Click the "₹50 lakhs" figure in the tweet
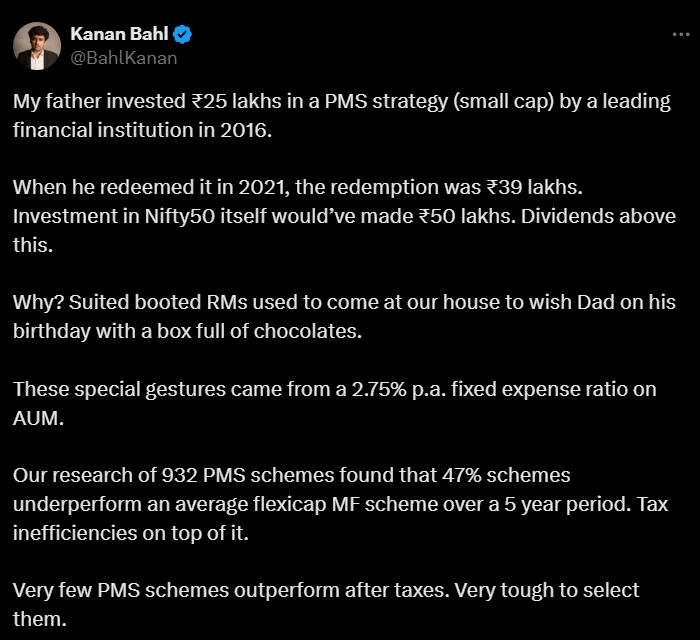This screenshot has height=640, width=700. (467, 216)
